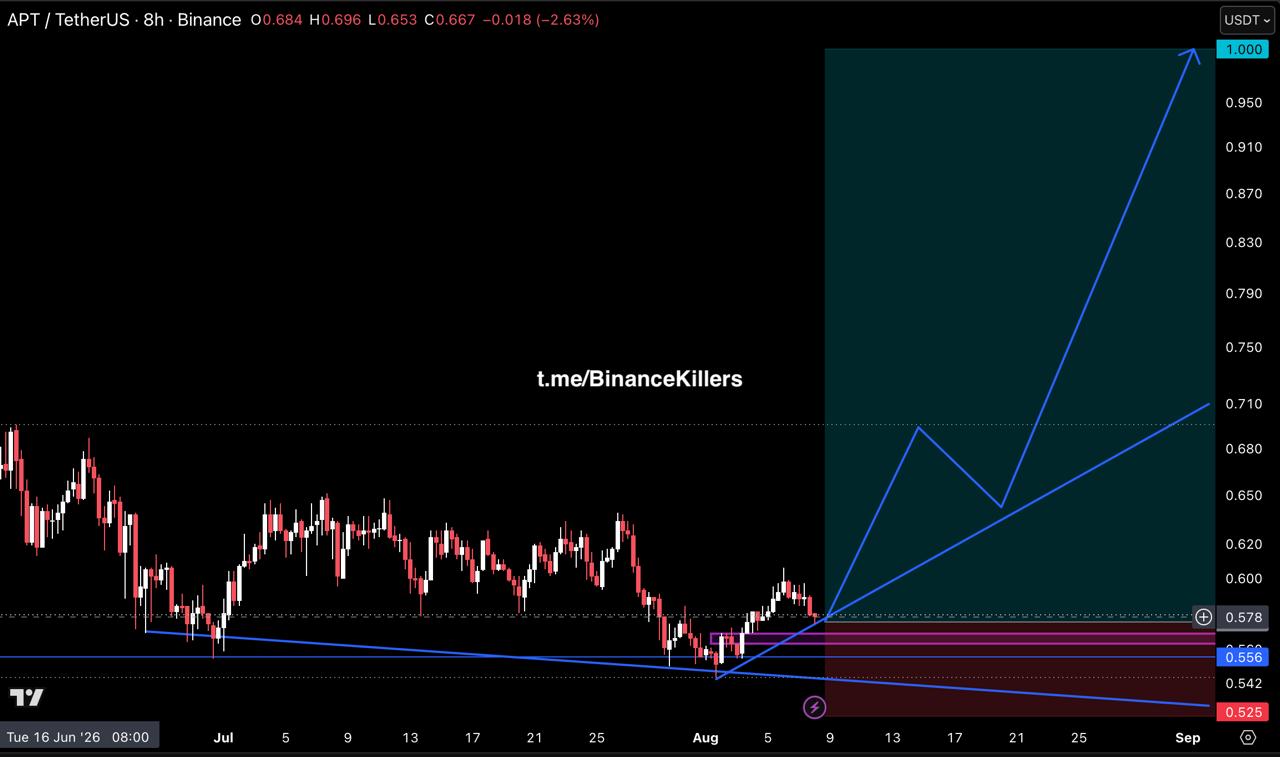Screen dimensions: 1280x757
Task: Click the high value H0.696
Action: click(x=335, y=20)
